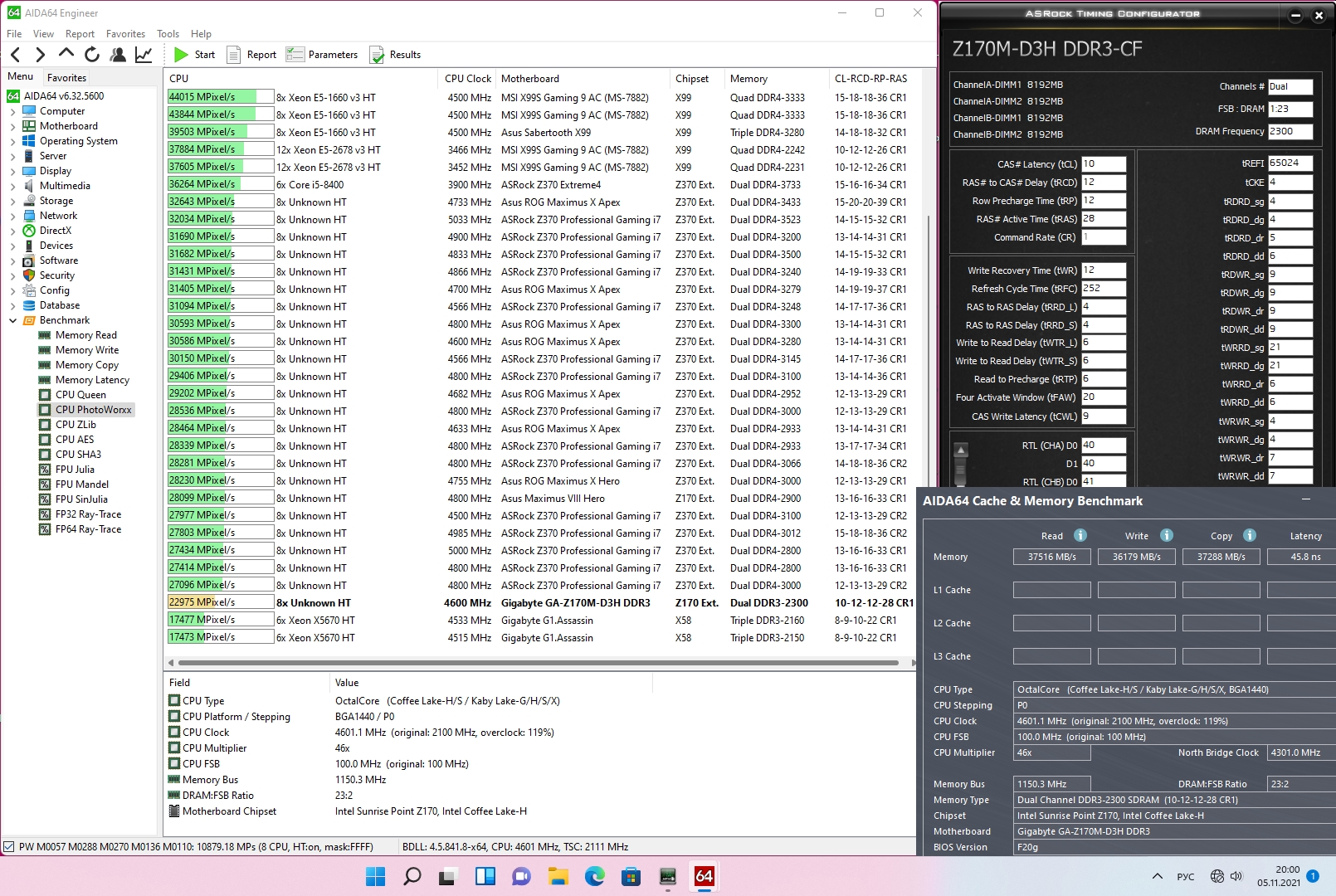
Task: Click the info icon next to Read
Action: click(x=1080, y=535)
